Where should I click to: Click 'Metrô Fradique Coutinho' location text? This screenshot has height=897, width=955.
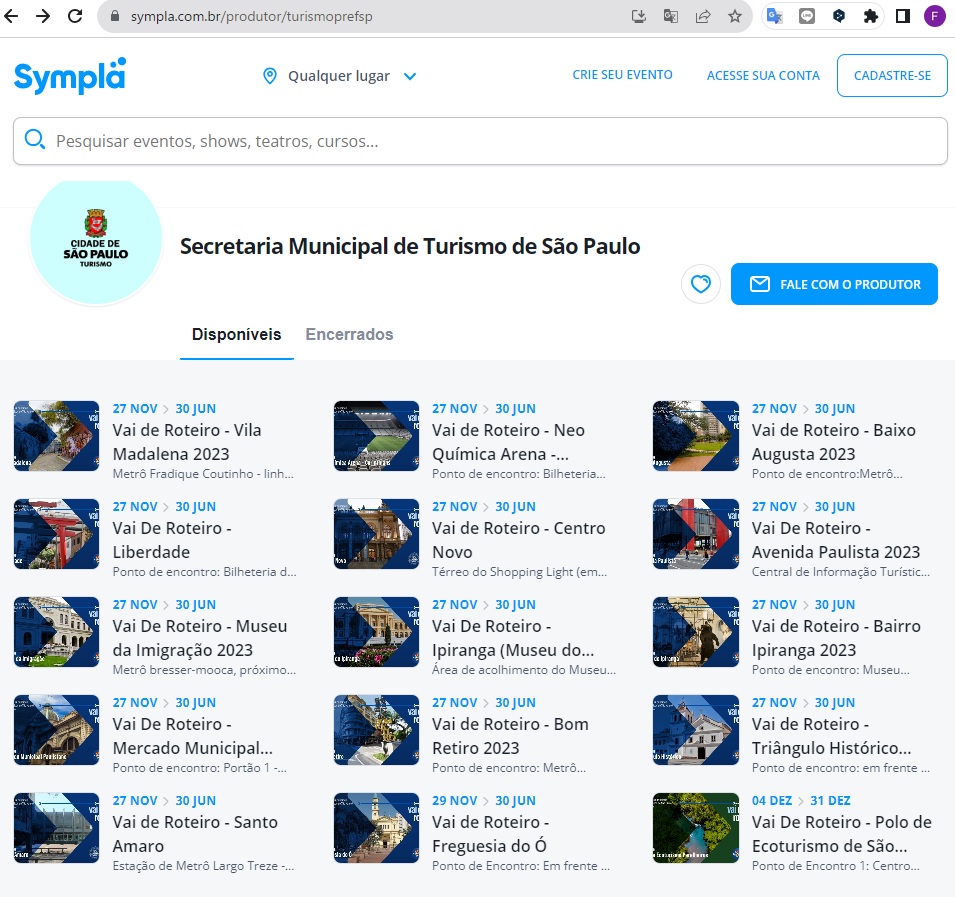203,474
